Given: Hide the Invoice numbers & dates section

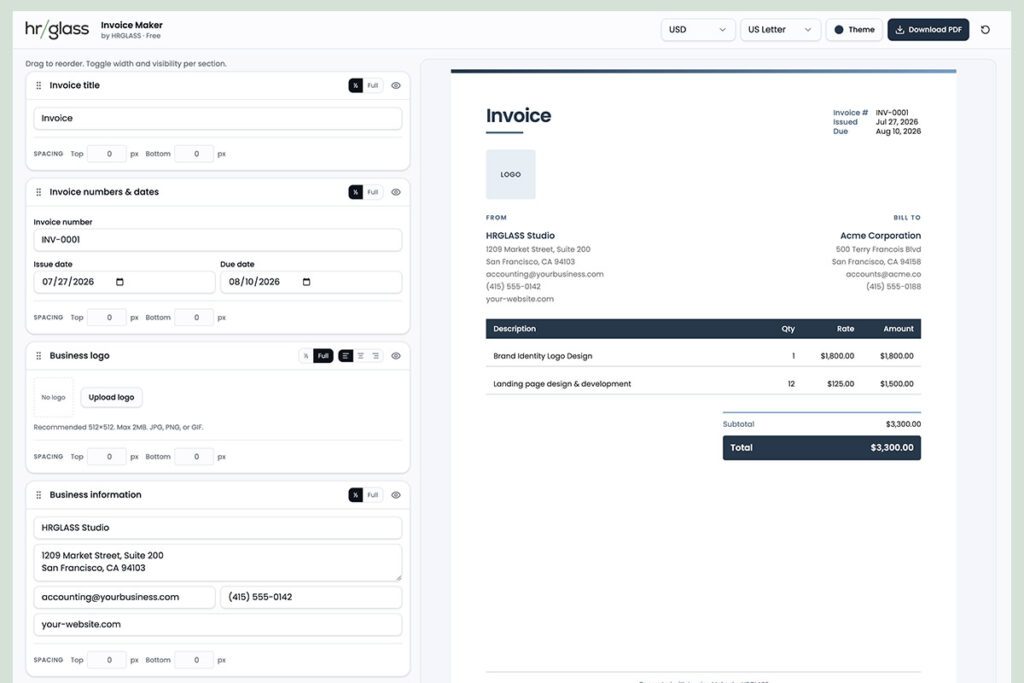Looking at the screenshot, I should [396, 192].
